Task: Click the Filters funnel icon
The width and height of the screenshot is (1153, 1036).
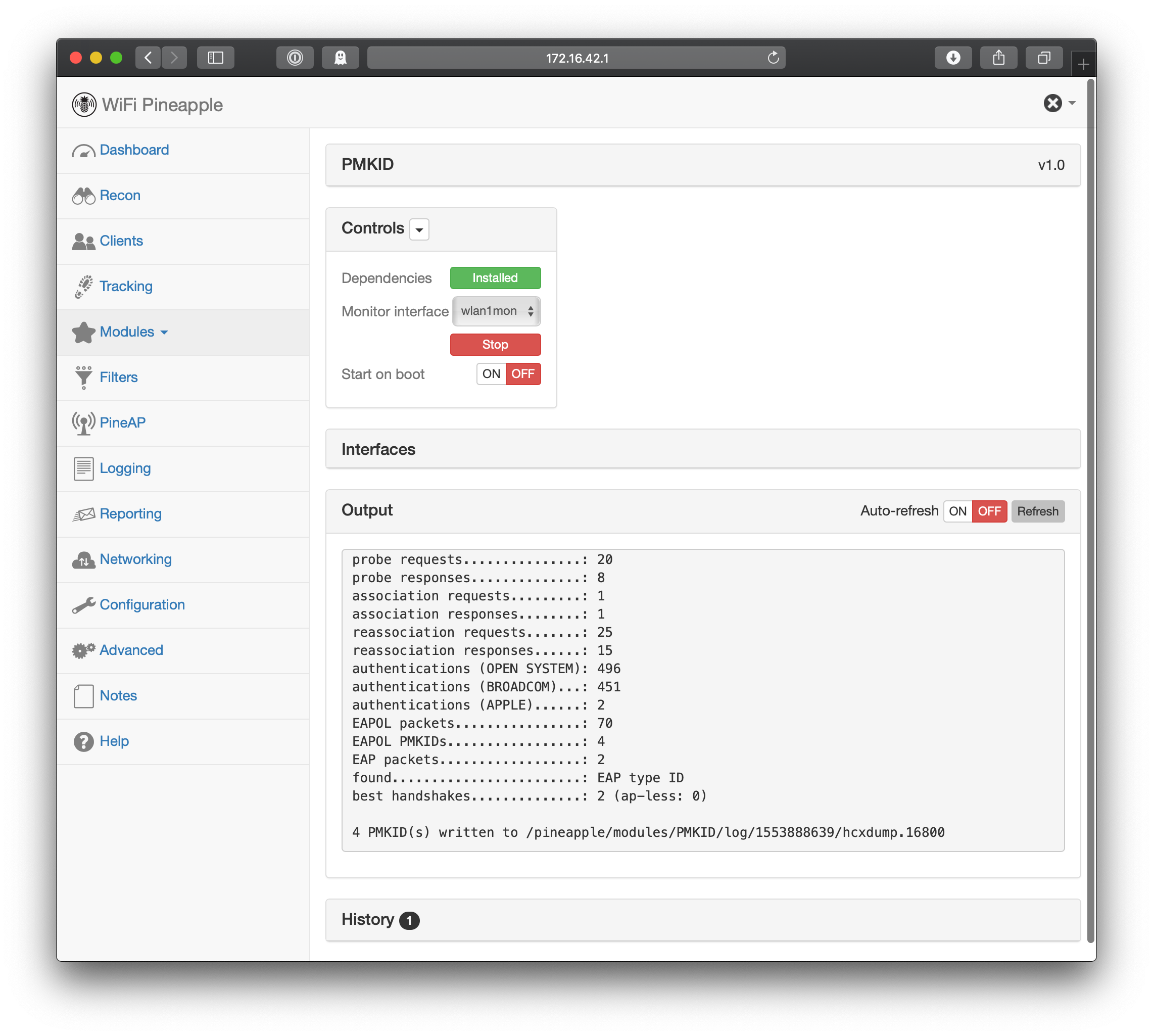Action: coord(83,378)
